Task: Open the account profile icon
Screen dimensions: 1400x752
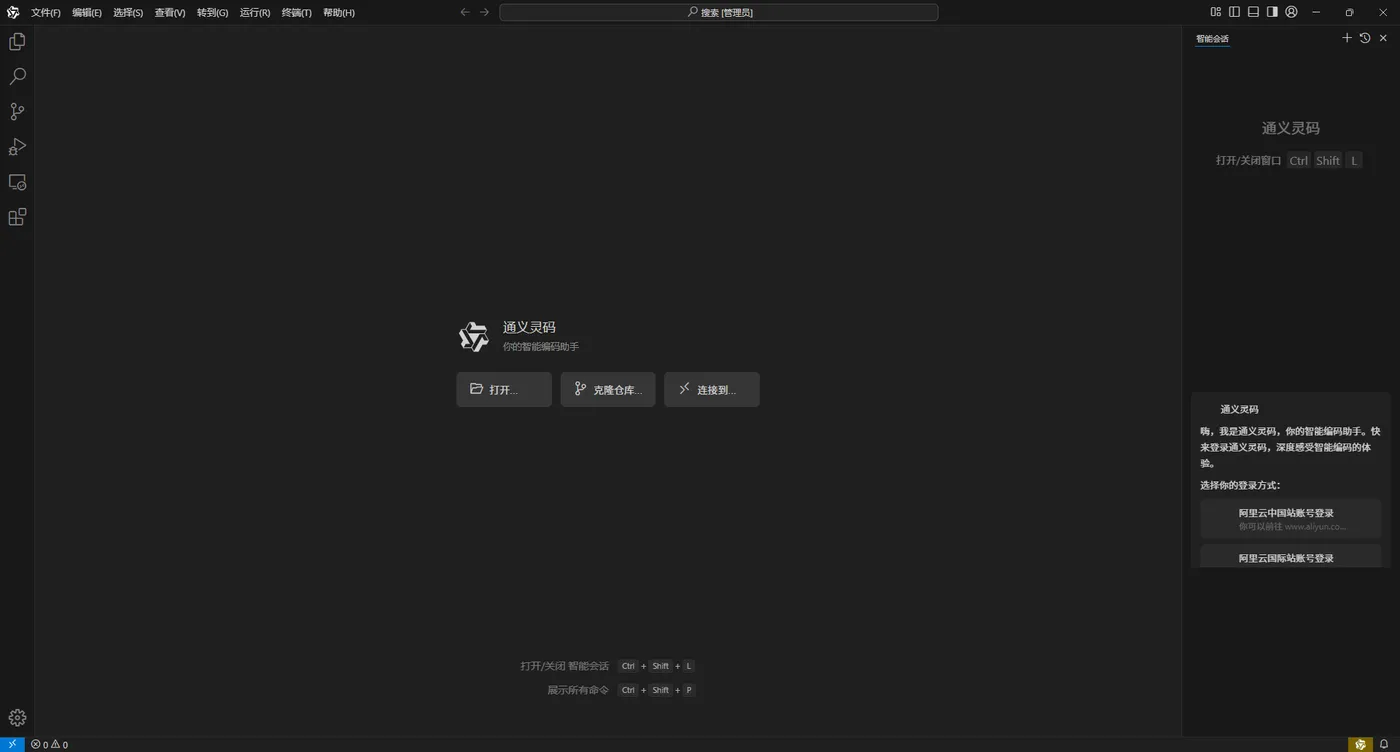Action: (1291, 12)
